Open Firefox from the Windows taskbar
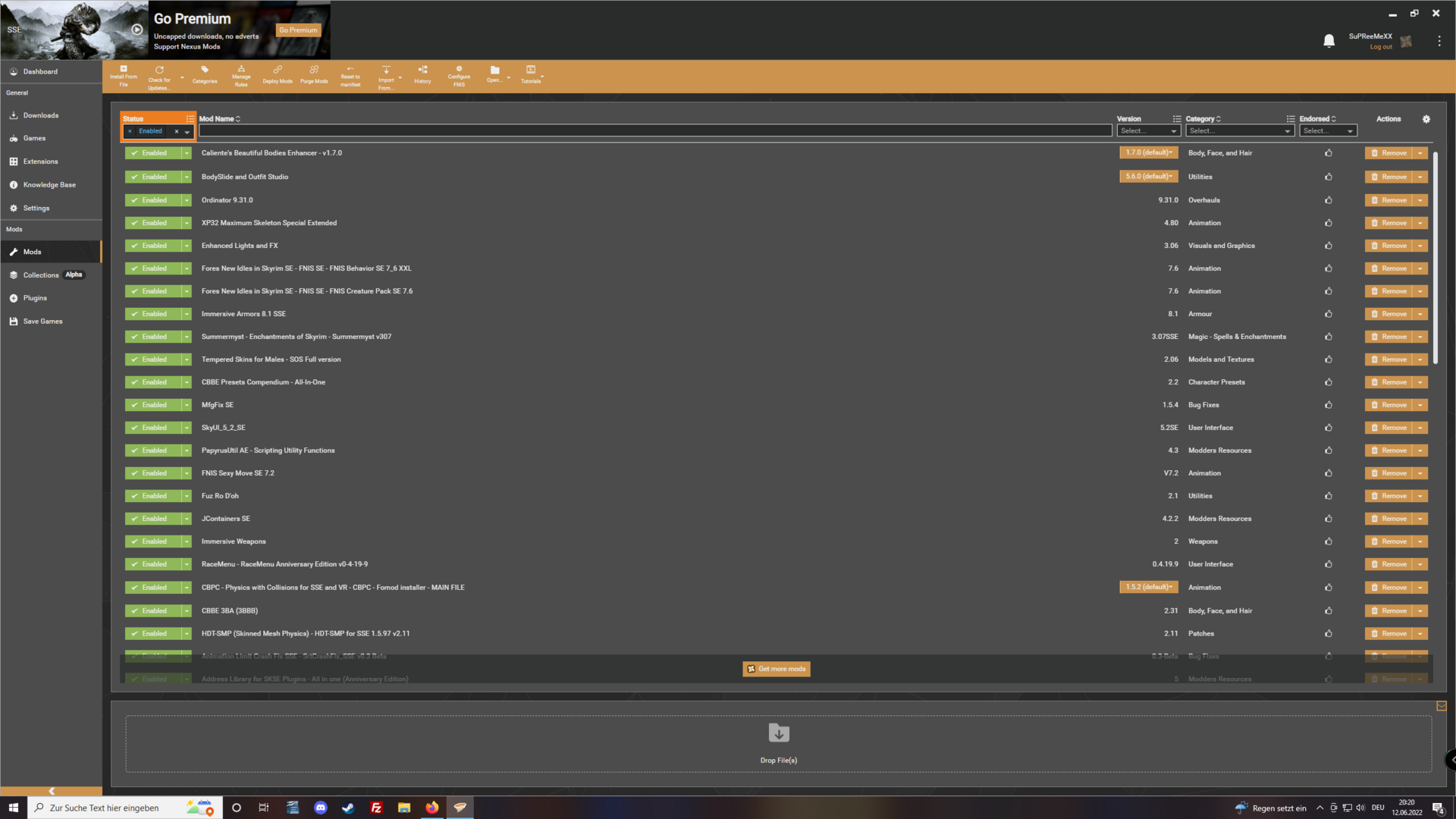Screen dimensions: 1456x819 coord(431,808)
